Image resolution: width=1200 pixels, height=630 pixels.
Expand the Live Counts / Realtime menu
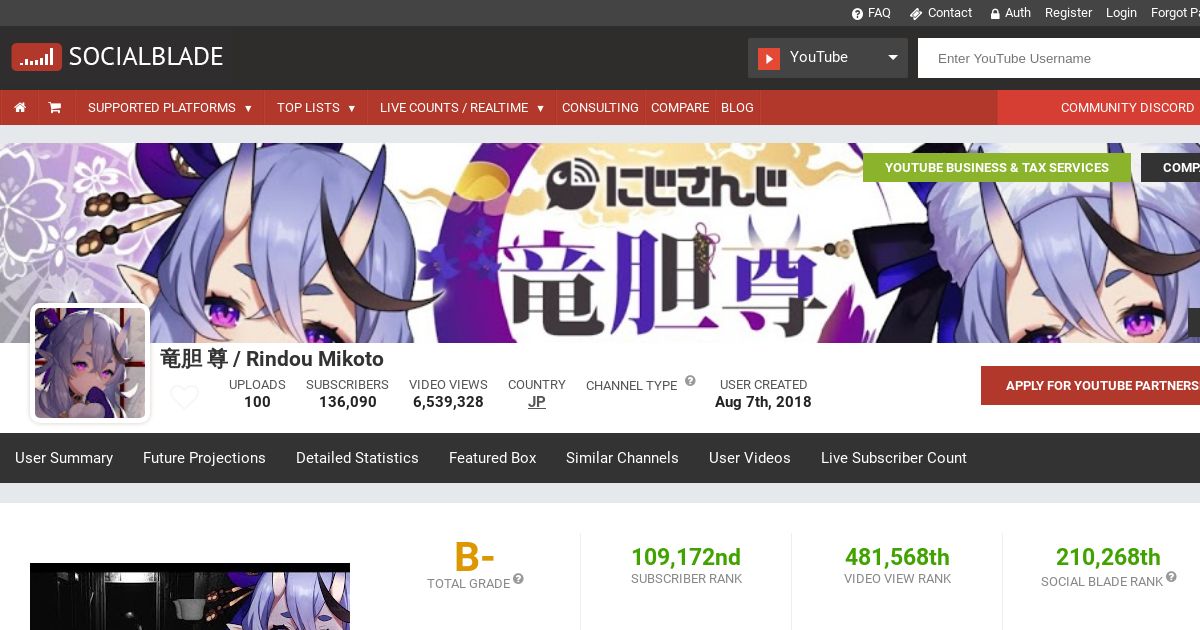coord(462,108)
